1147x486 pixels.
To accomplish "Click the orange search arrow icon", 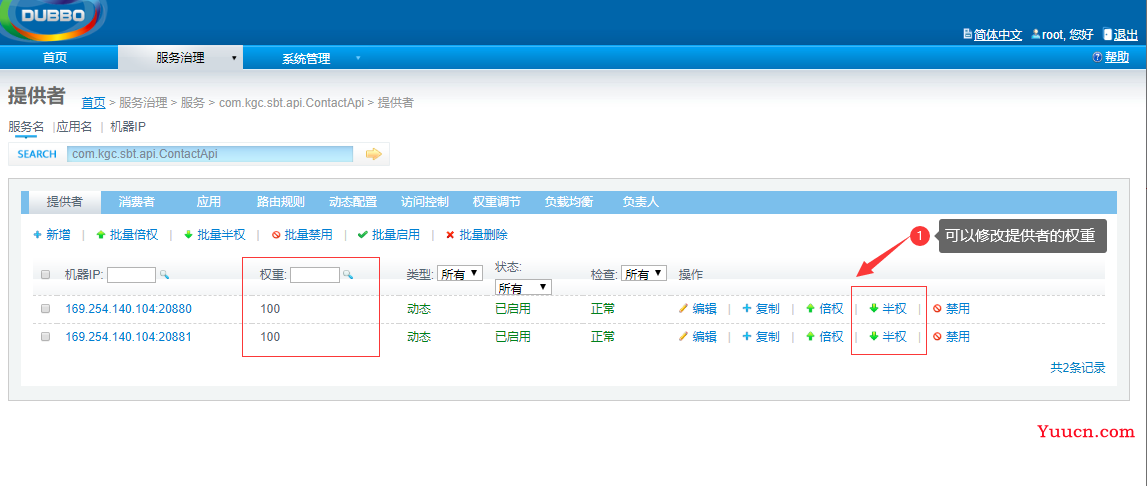I will click(x=374, y=154).
